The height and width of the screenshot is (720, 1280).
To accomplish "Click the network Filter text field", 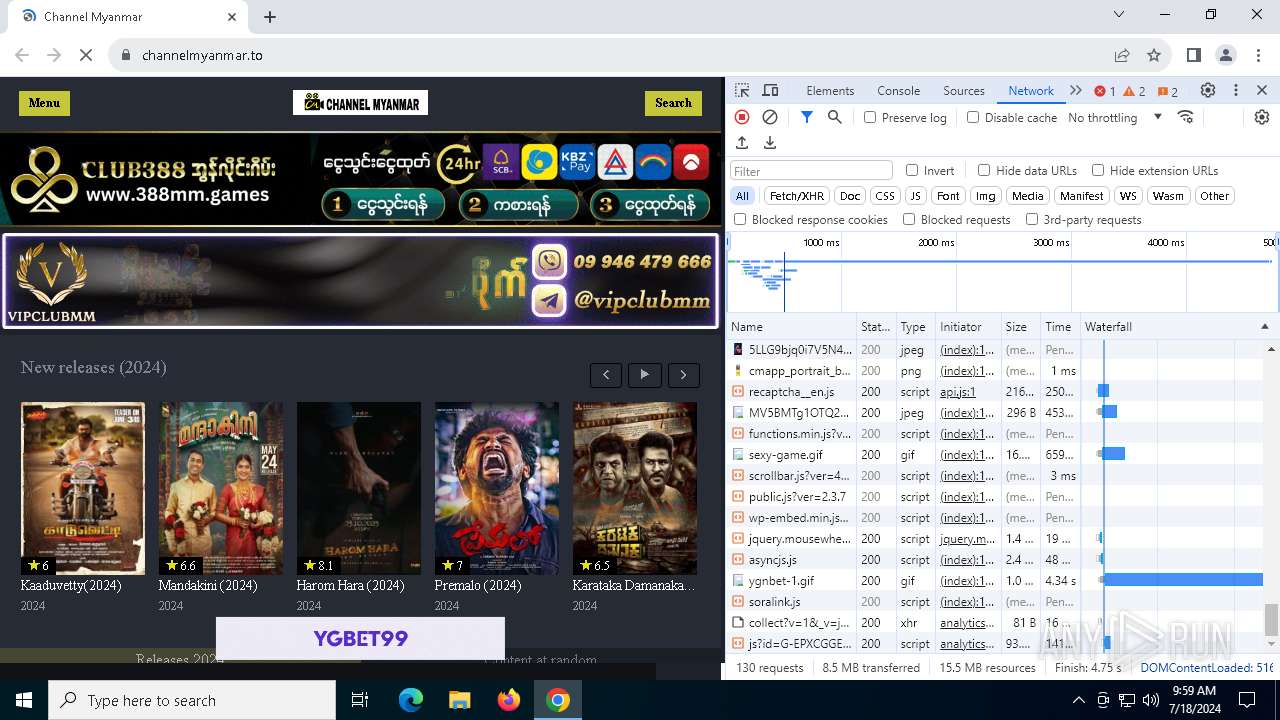I will click(811, 171).
